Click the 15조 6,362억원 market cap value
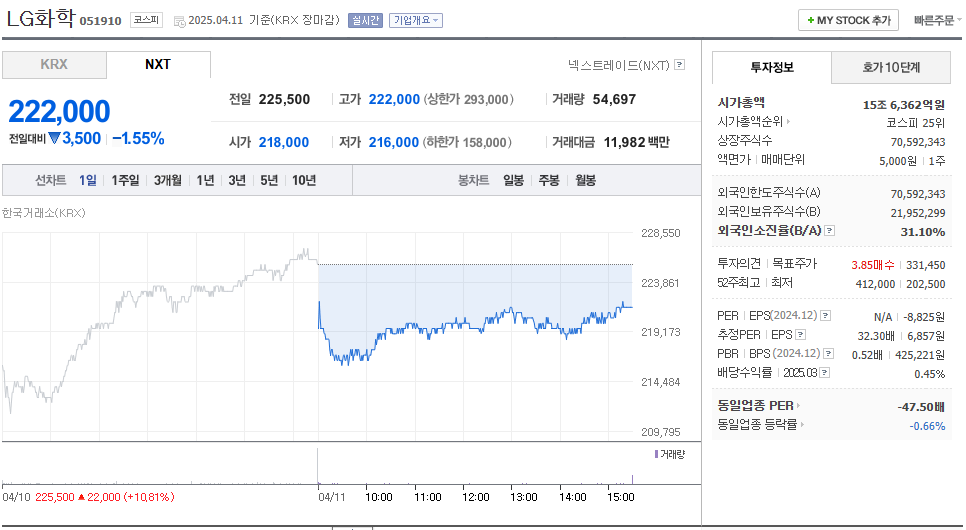The image size is (966, 530). 904,105
